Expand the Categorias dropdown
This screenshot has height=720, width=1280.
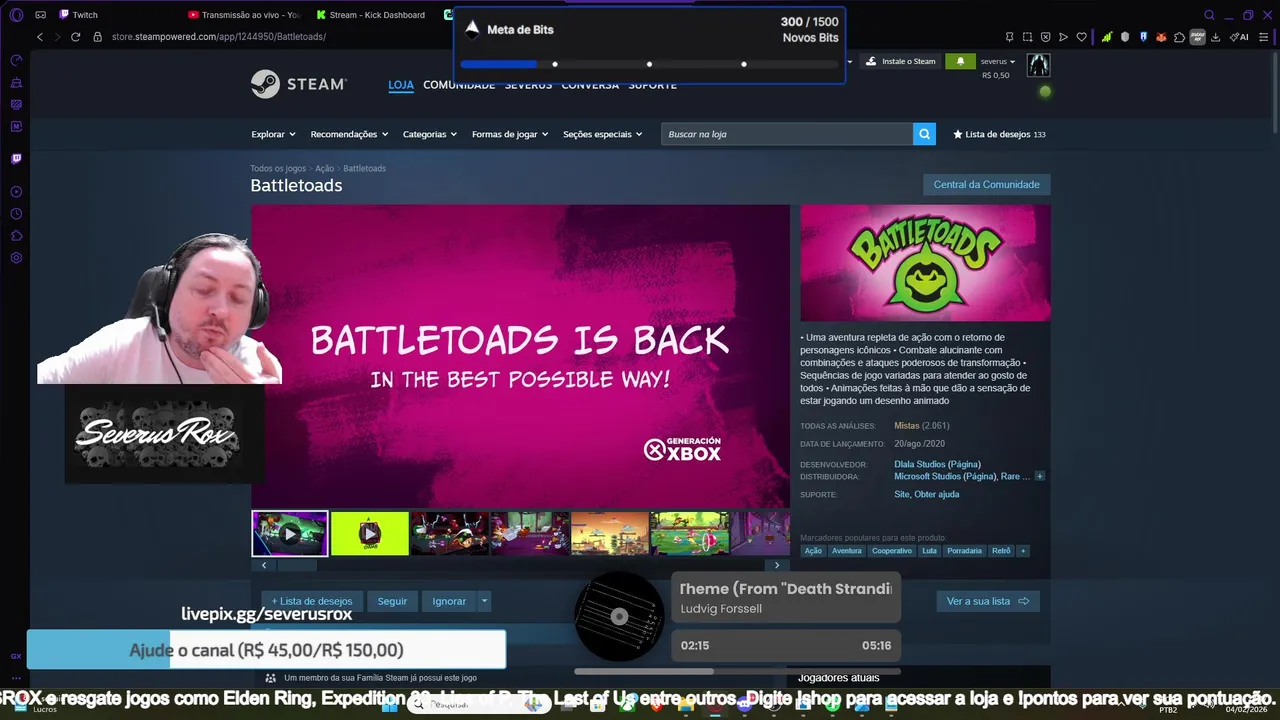[429, 134]
